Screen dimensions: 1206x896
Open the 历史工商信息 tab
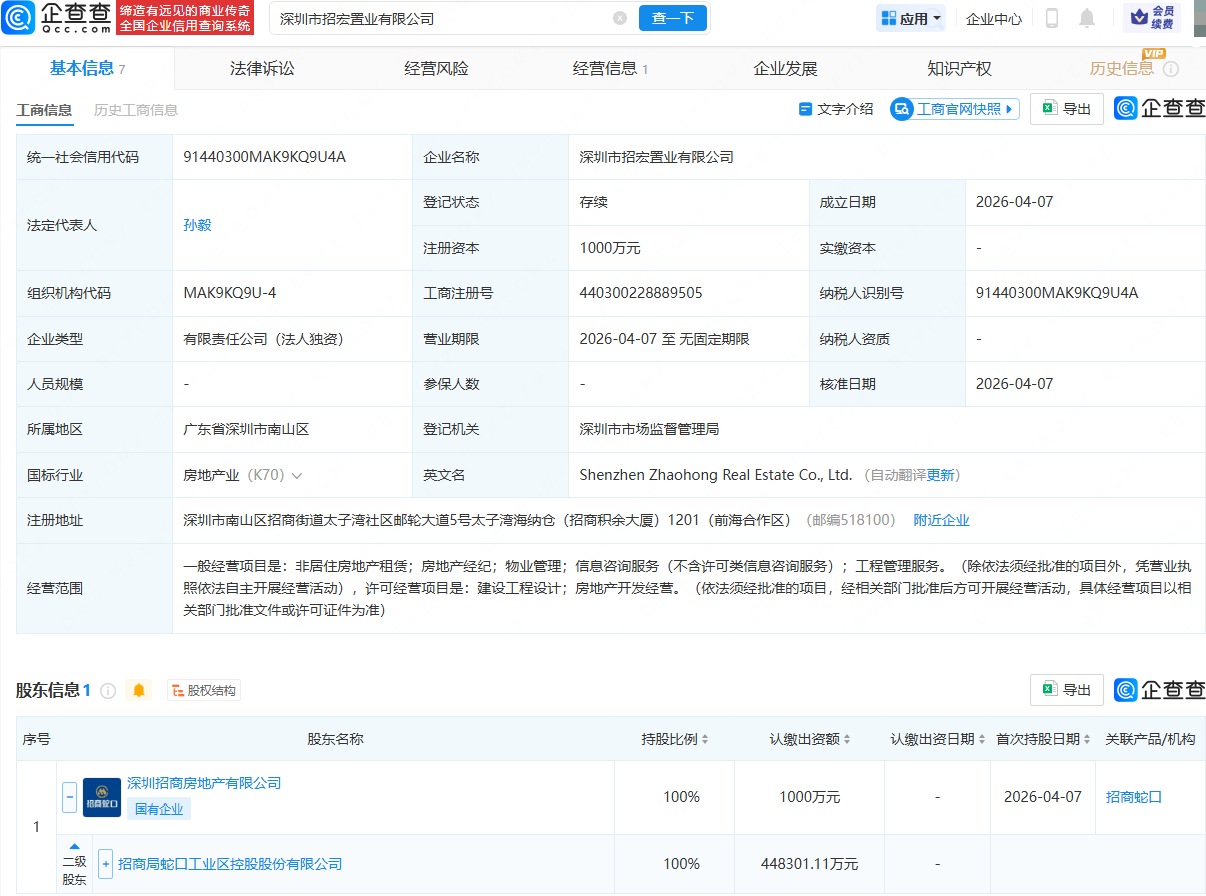coord(138,111)
